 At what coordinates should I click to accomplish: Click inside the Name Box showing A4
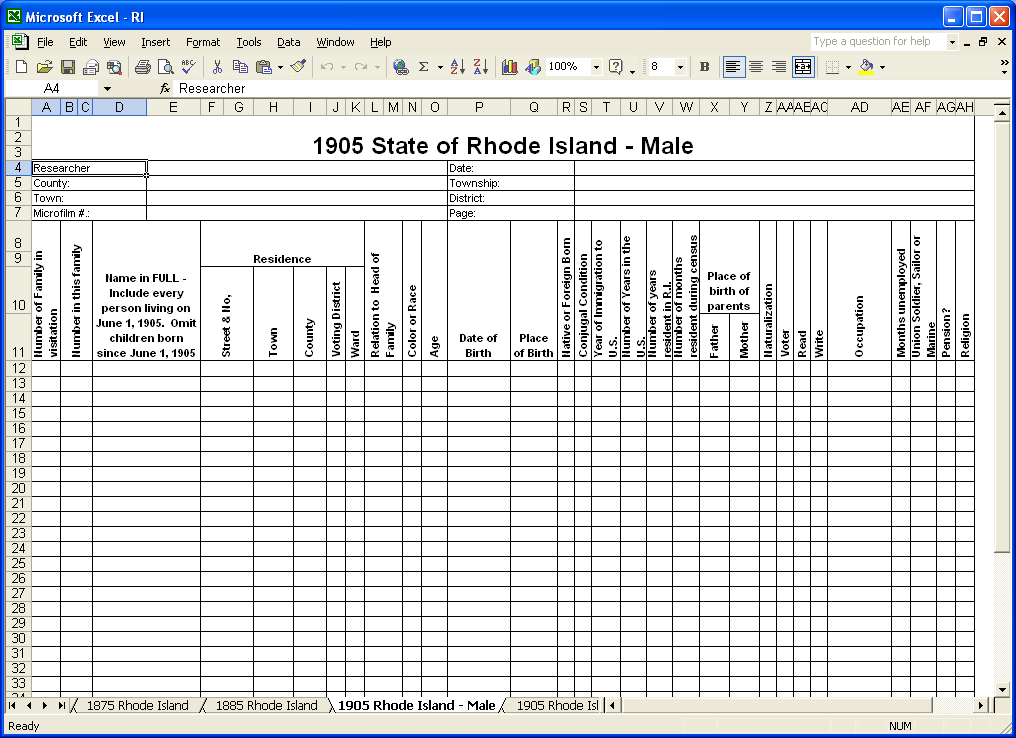pyautogui.click(x=52, y=88)
